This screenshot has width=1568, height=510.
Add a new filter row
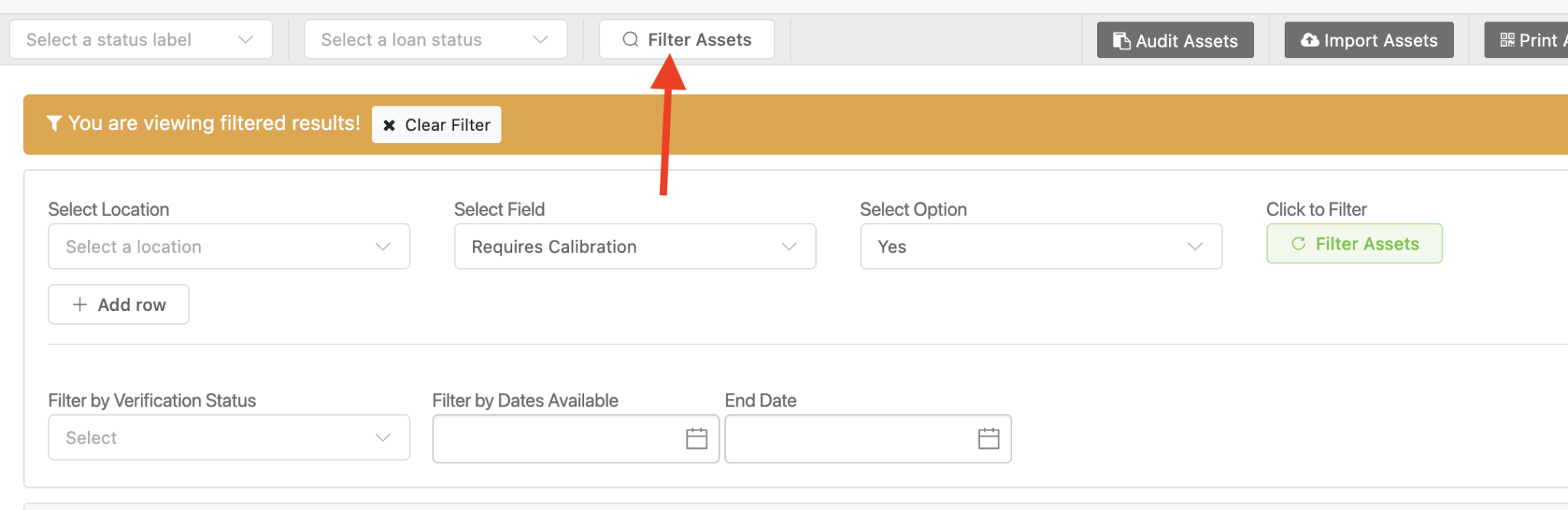(119, 305)
